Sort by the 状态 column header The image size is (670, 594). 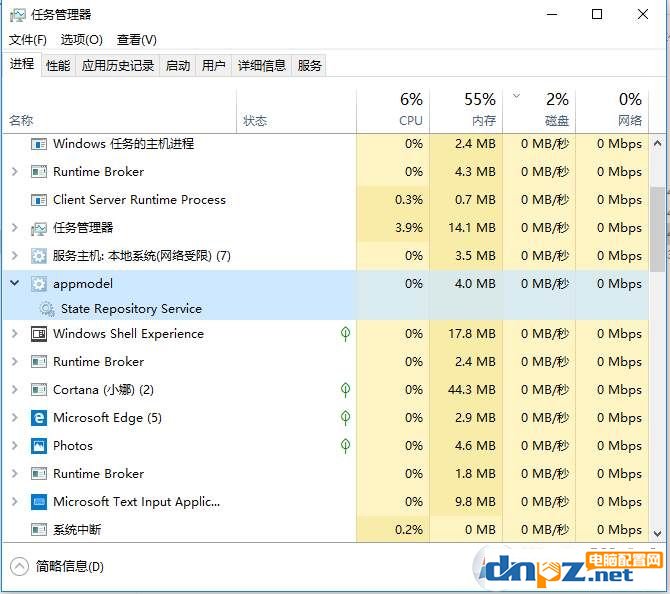click(296, 111)
